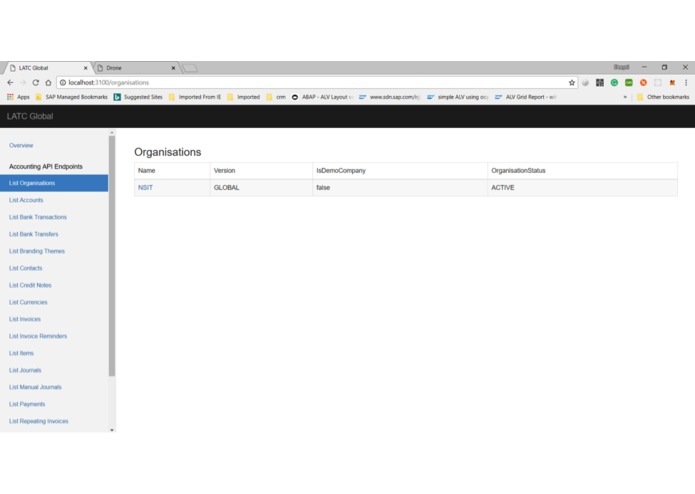
Task: Click sidebar scroll down arrow
Action: point(112,430)
